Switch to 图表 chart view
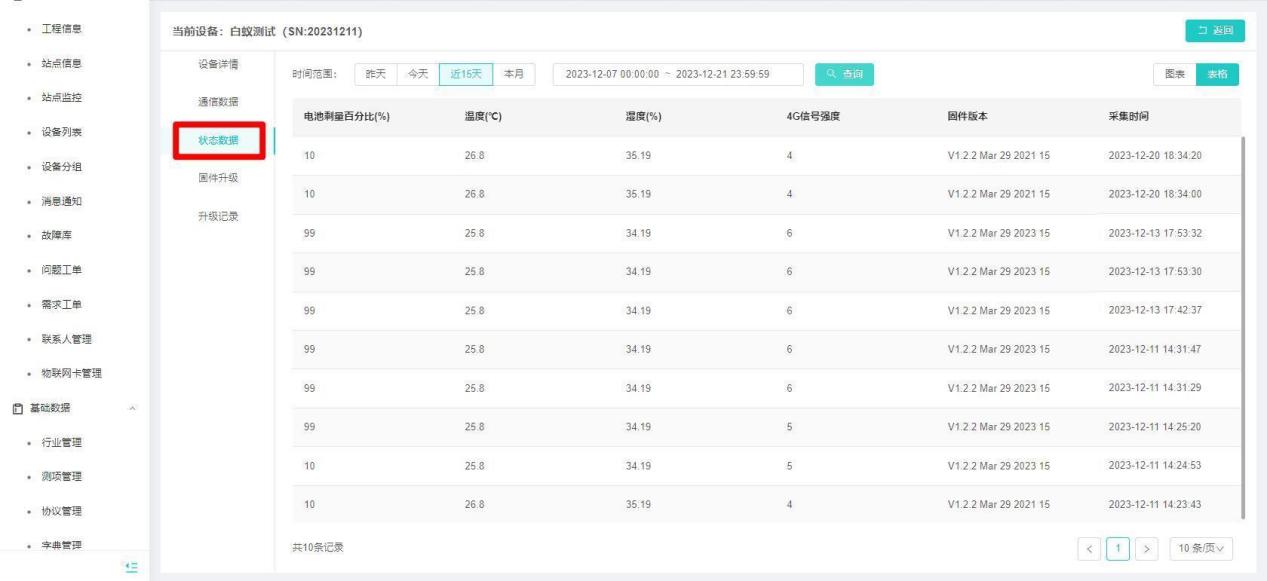Screen dimensions: 1267x581 tap(1175, 74)
